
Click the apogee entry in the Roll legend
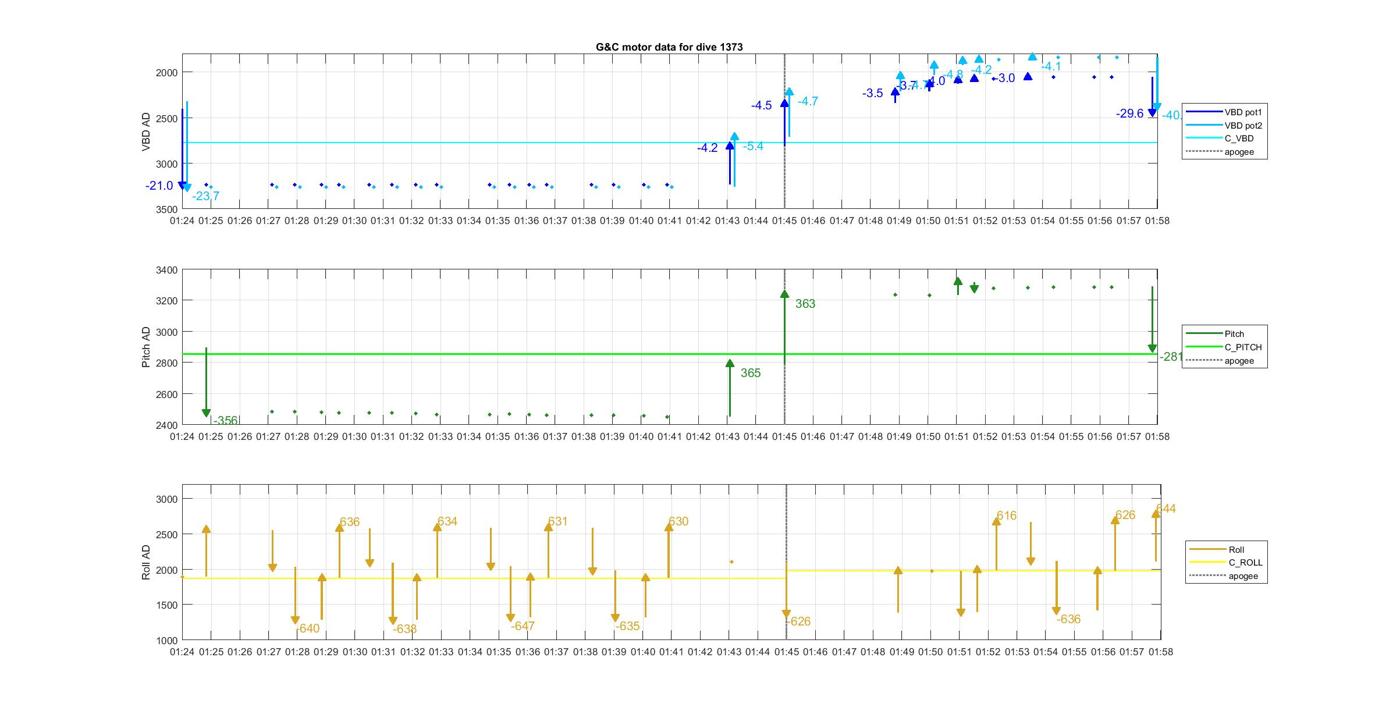point(1243,576)
